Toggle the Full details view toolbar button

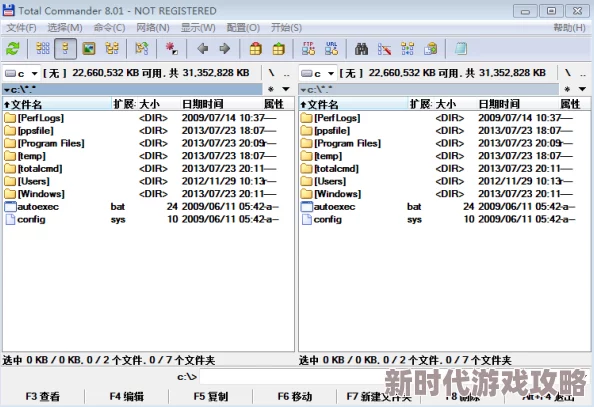tap(66, 49)
